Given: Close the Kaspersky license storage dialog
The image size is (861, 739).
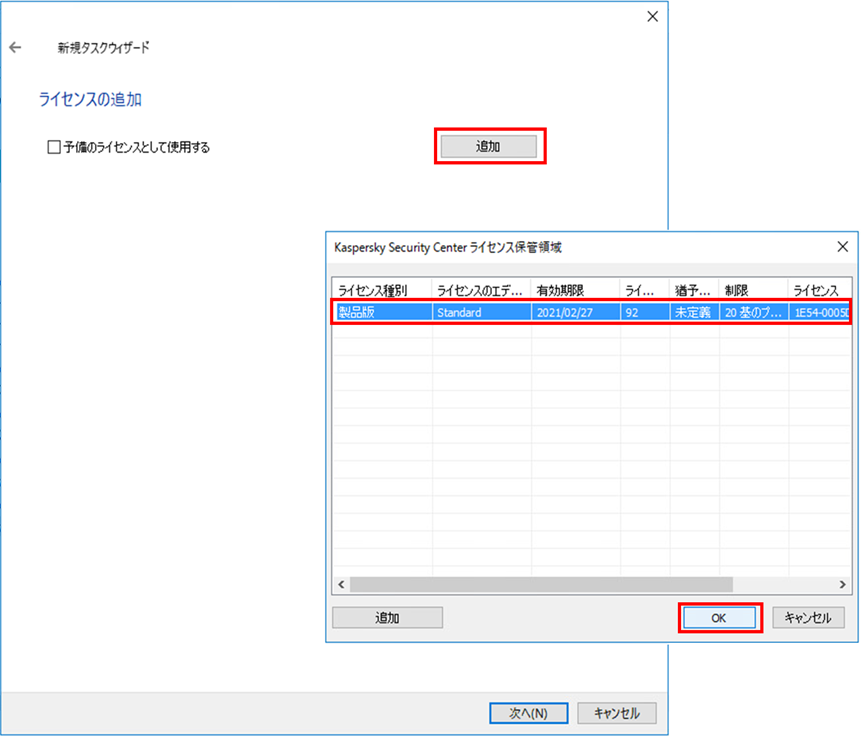Looking at the screenshot, I should point(842,246).
